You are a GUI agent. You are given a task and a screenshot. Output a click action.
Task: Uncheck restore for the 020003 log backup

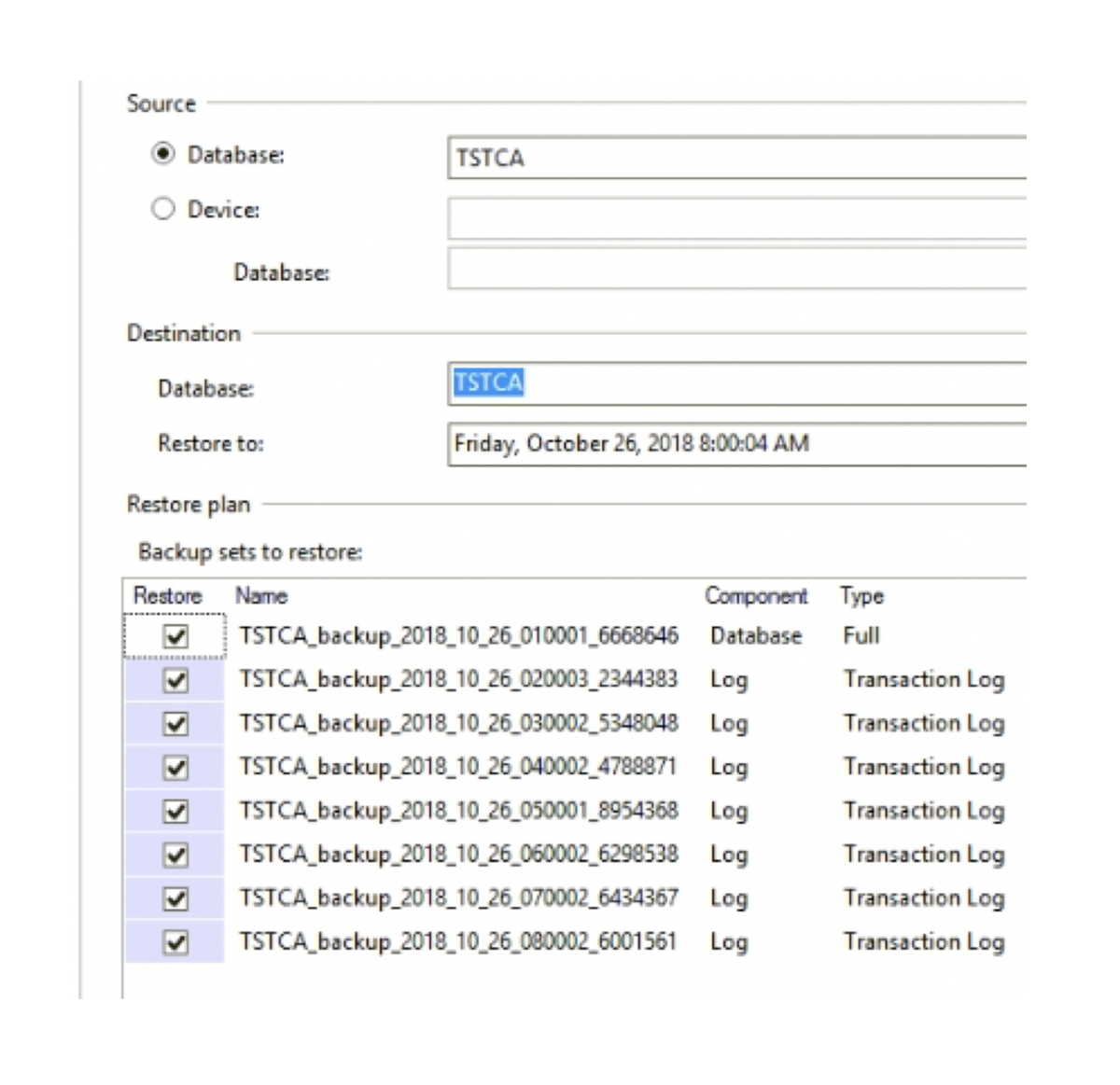pyautogui.click(x=175, y=680)
